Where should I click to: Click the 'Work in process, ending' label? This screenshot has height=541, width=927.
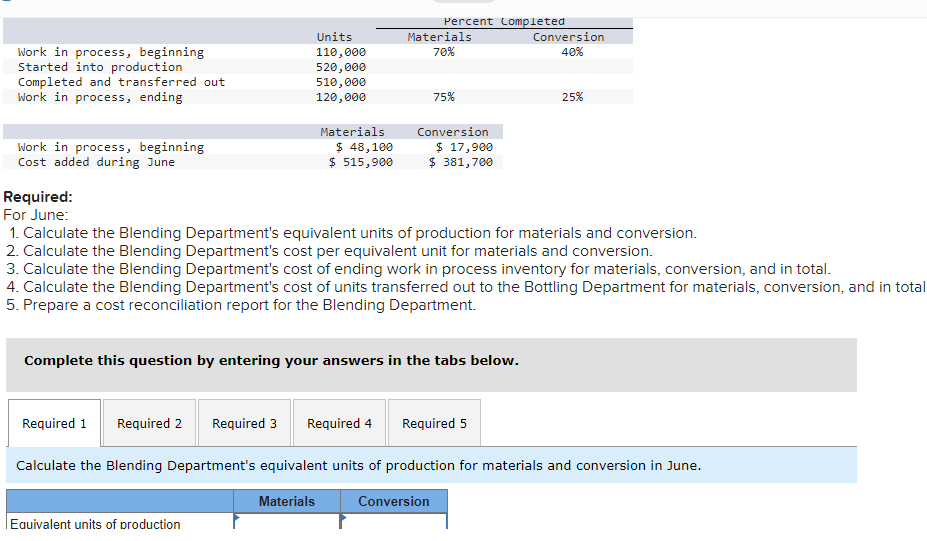tap(100, 97)
